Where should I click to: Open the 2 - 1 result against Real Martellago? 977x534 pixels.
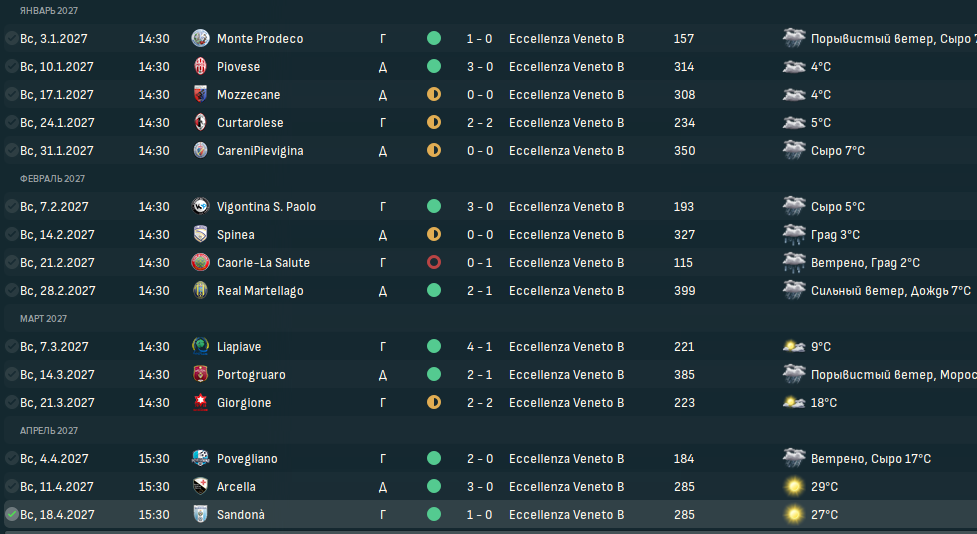(x=480, y=290)
